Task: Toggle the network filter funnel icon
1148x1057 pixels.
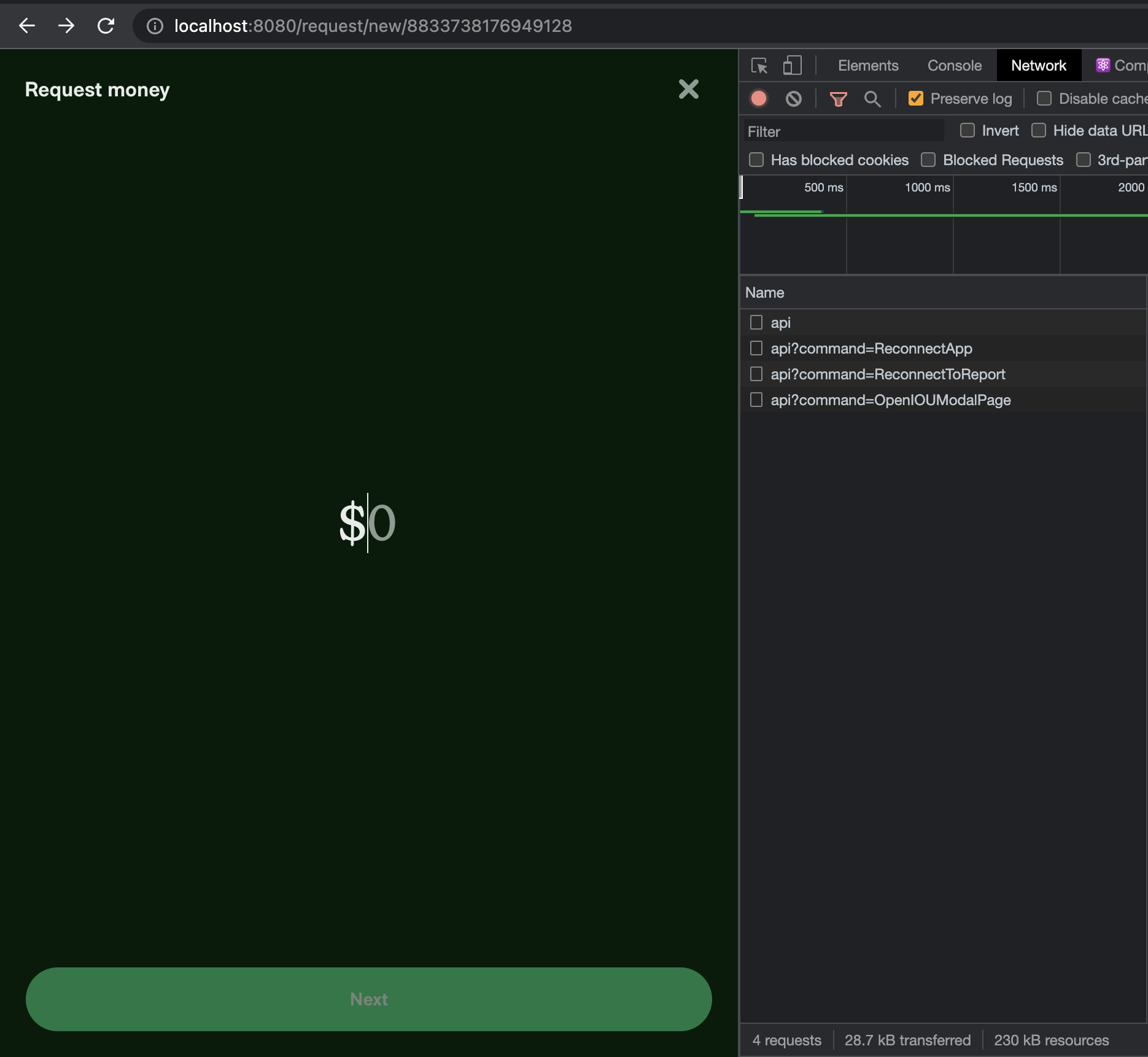Action: point(839,99)
